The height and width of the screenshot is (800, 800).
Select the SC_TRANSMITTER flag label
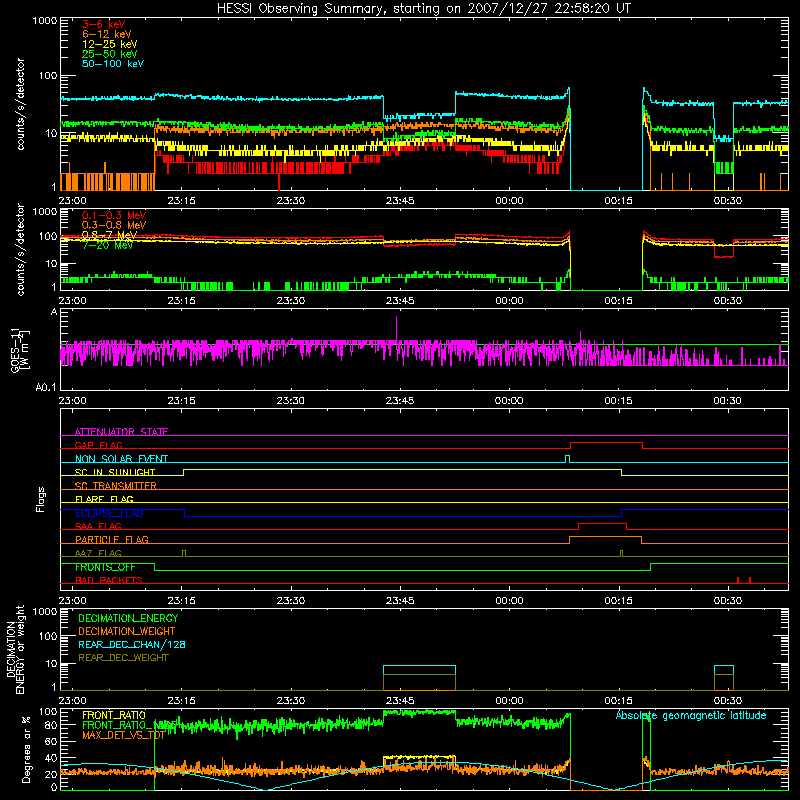116,486
